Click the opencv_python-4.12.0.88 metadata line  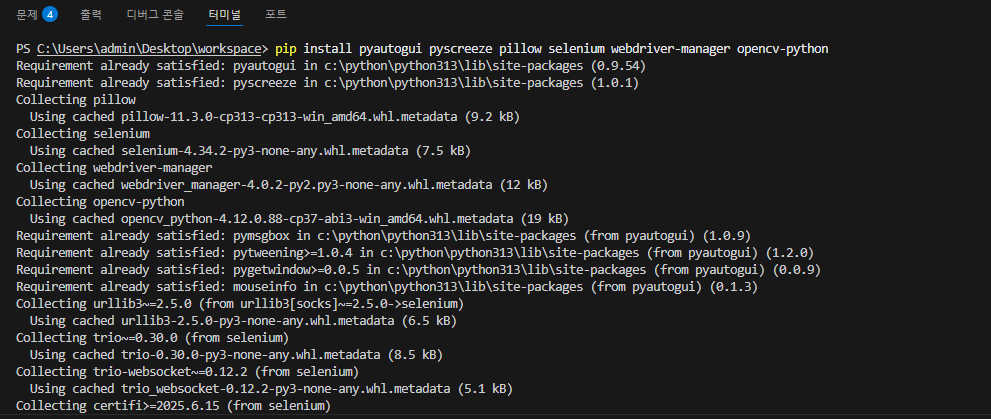click(300, 219)
